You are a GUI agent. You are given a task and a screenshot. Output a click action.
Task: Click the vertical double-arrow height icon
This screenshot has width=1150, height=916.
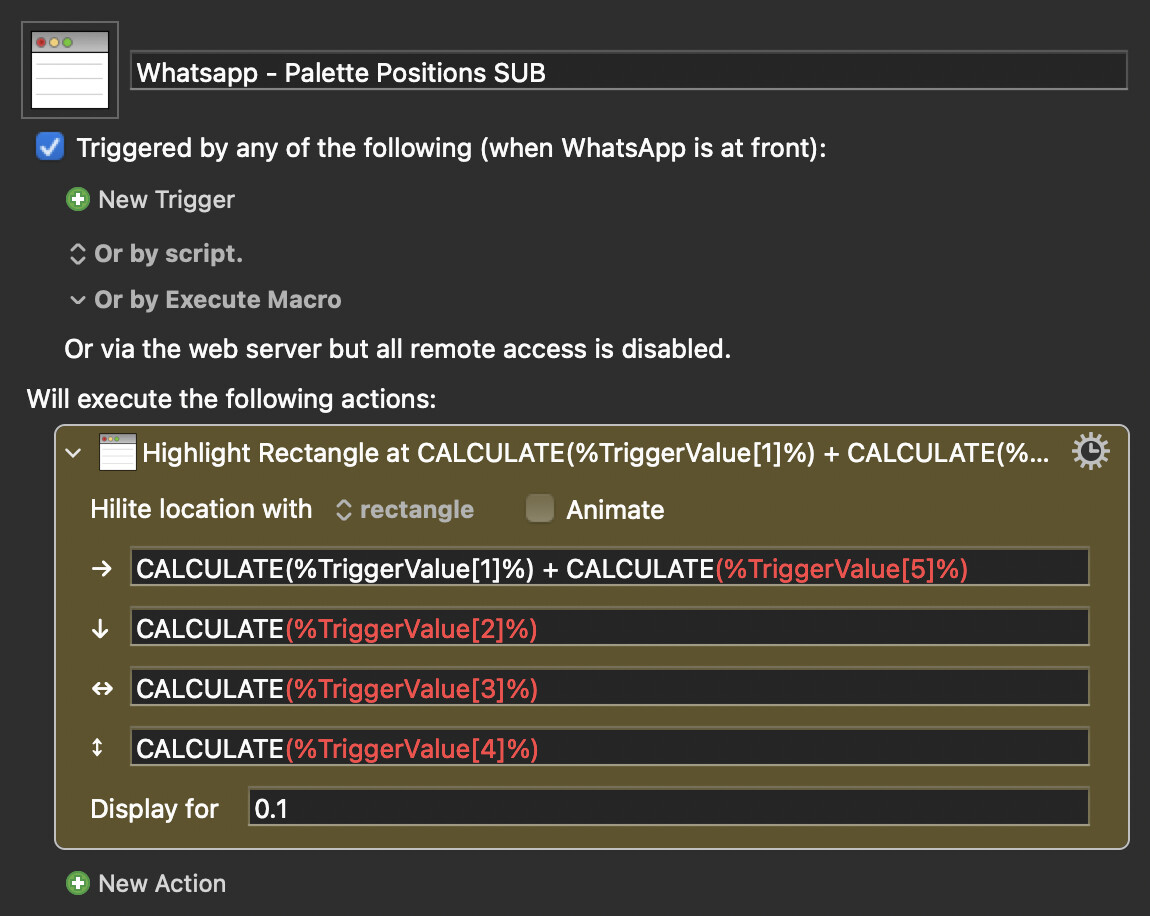(98, 748)
